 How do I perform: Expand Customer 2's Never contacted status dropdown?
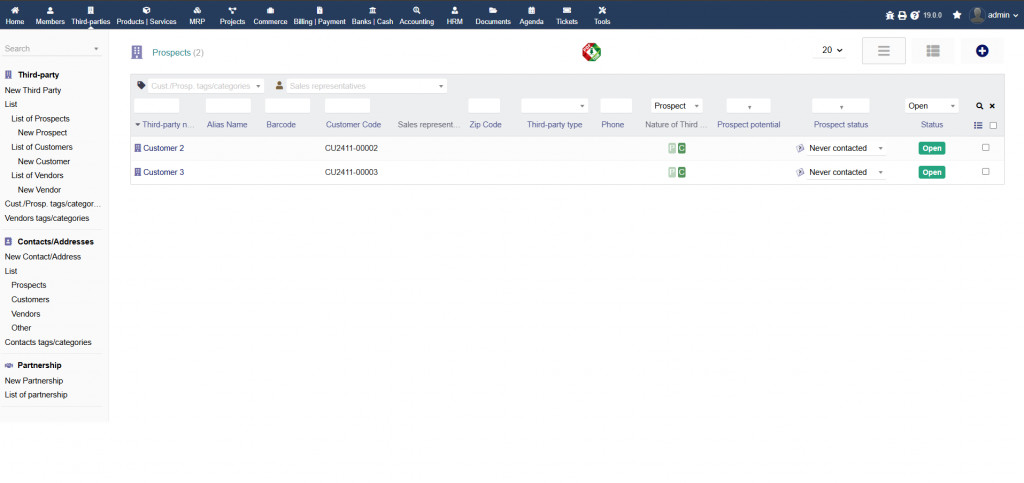pos(846,148)
